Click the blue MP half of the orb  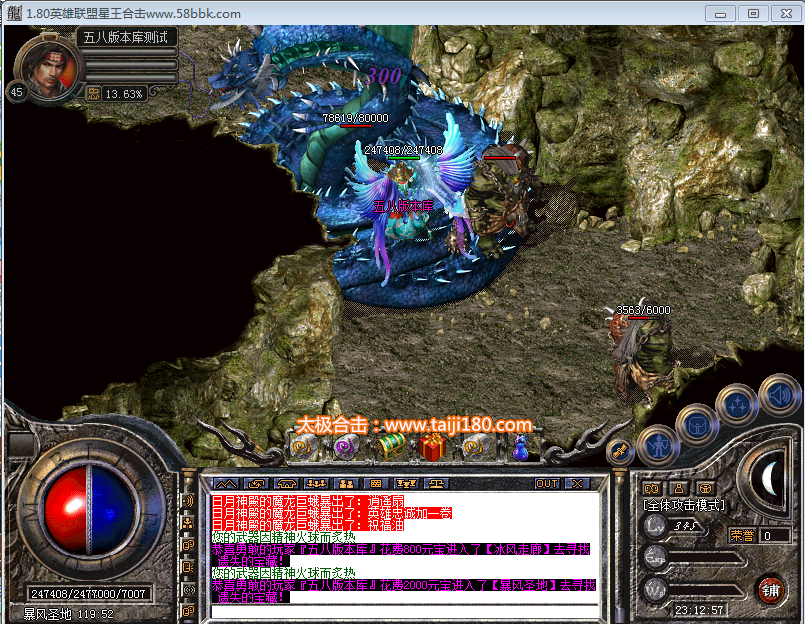[x=113, y=509]
